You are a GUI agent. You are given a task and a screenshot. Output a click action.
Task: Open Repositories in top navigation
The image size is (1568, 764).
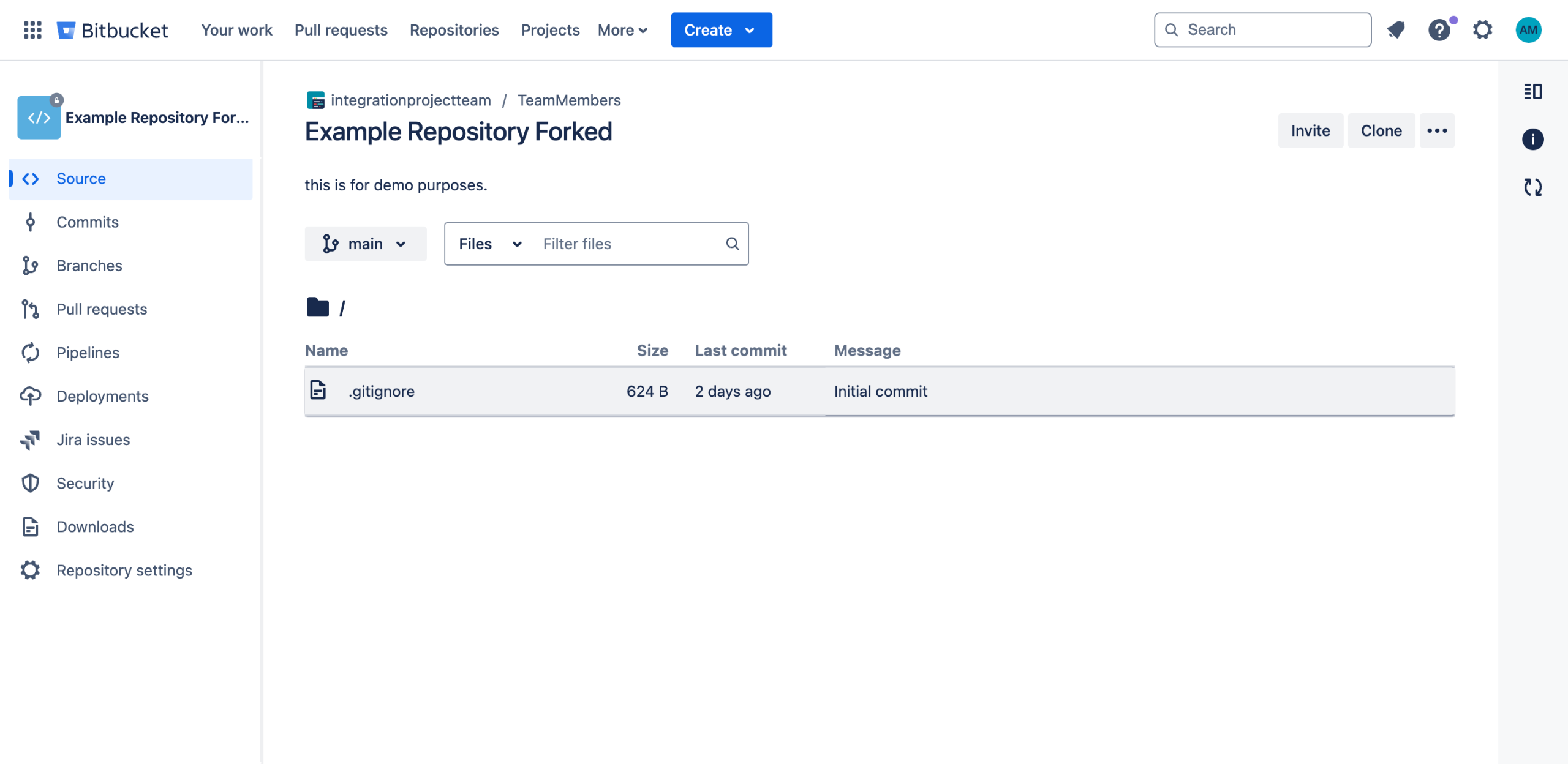coord(454,30)
